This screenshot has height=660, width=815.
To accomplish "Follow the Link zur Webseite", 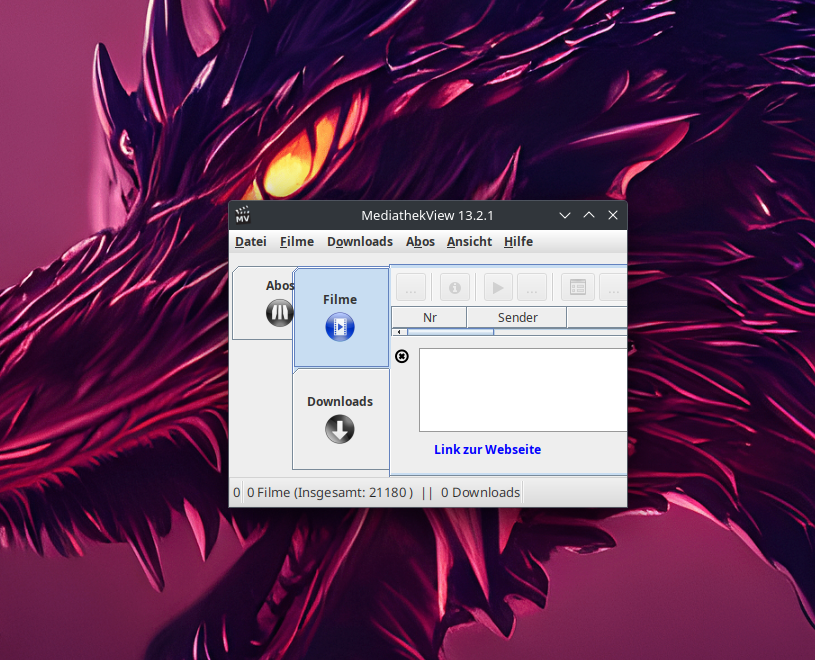I will click(x=487, y=450).
